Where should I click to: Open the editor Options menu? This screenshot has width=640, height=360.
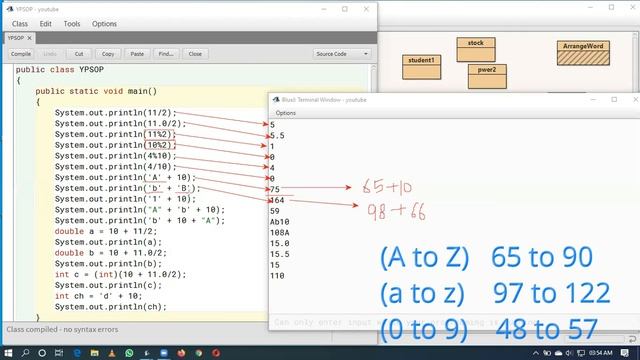[x=104, y=24]
